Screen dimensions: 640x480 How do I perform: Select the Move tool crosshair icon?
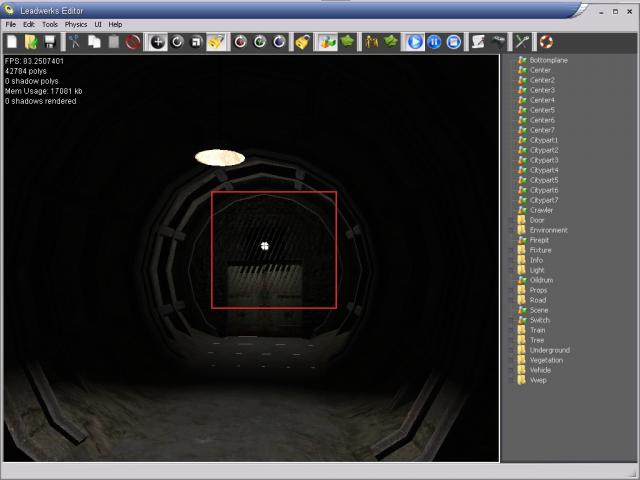tap(157, 42)
